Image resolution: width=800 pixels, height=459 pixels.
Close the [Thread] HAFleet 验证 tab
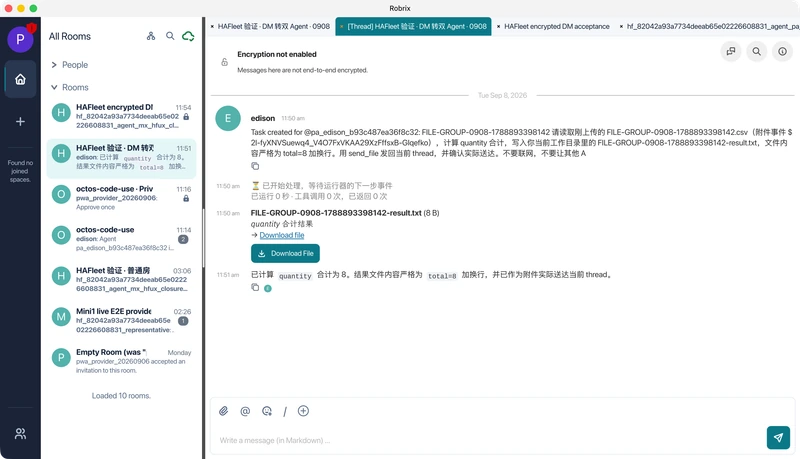pyautogui.click(x=341, y=27)
